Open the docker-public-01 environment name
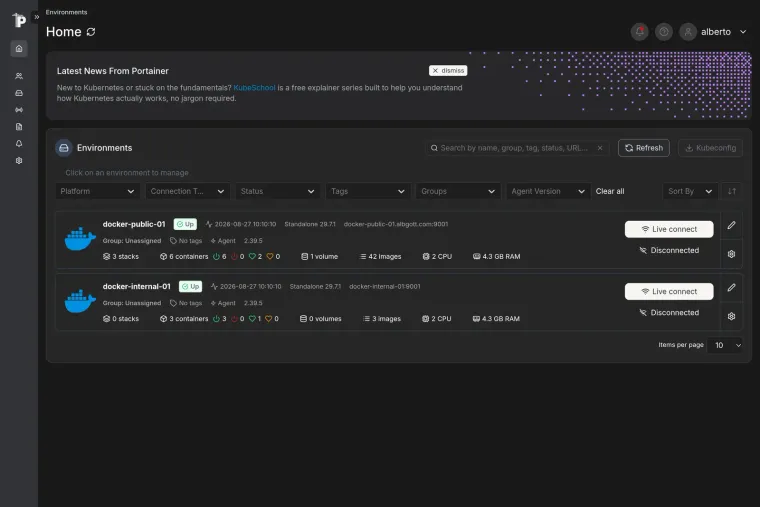 [134, 224]
